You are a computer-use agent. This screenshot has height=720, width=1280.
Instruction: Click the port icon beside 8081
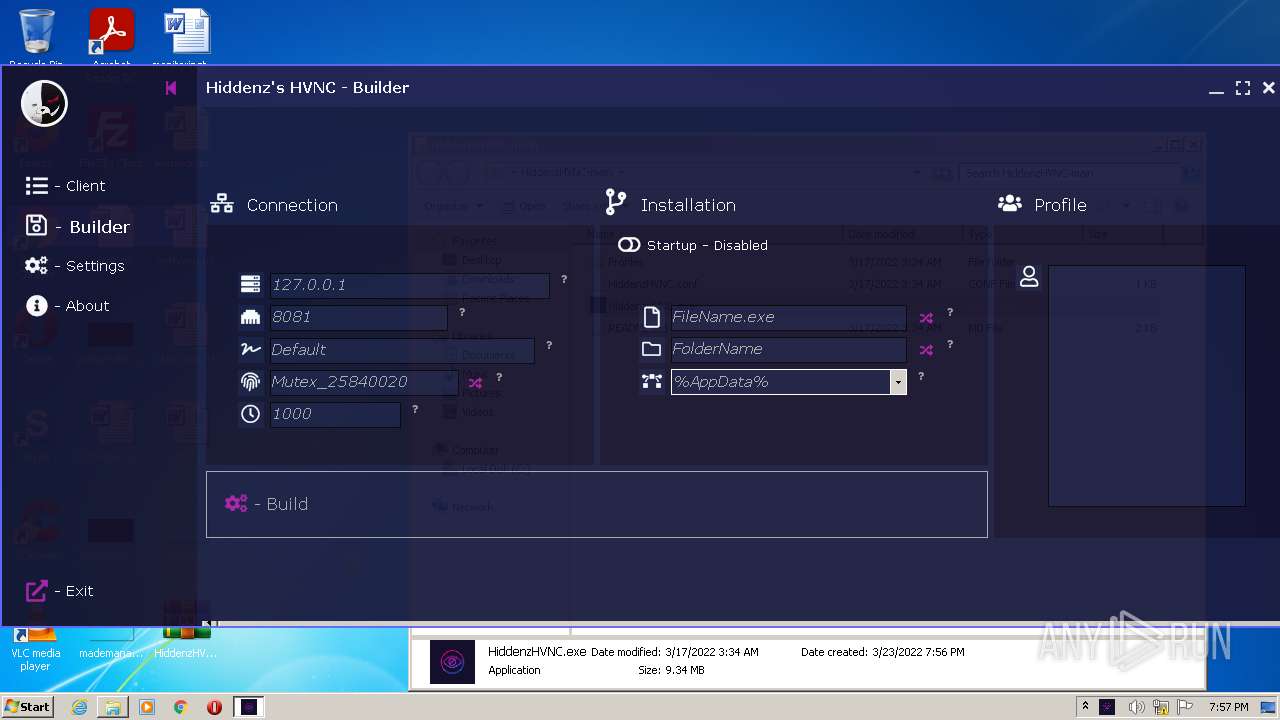(x=250, y=317)
